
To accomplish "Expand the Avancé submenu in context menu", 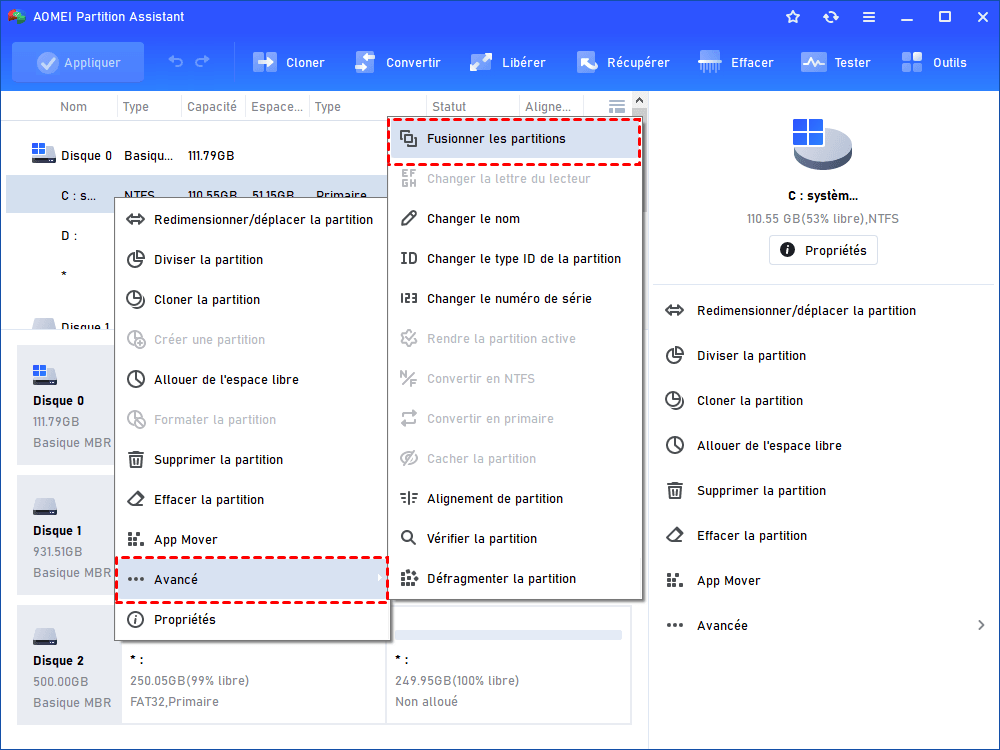I will point(251,579).
